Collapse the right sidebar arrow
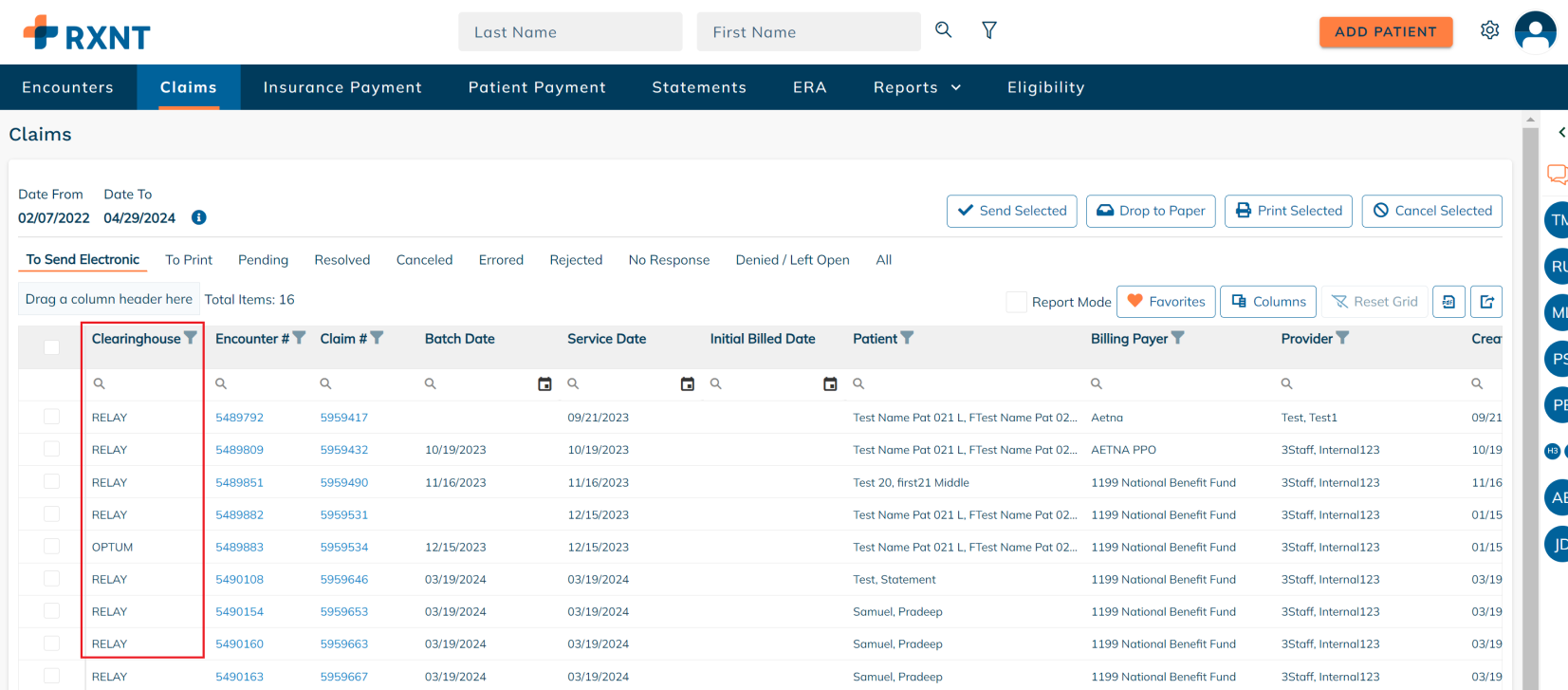1568x690 pixels. click(1561, 133)
